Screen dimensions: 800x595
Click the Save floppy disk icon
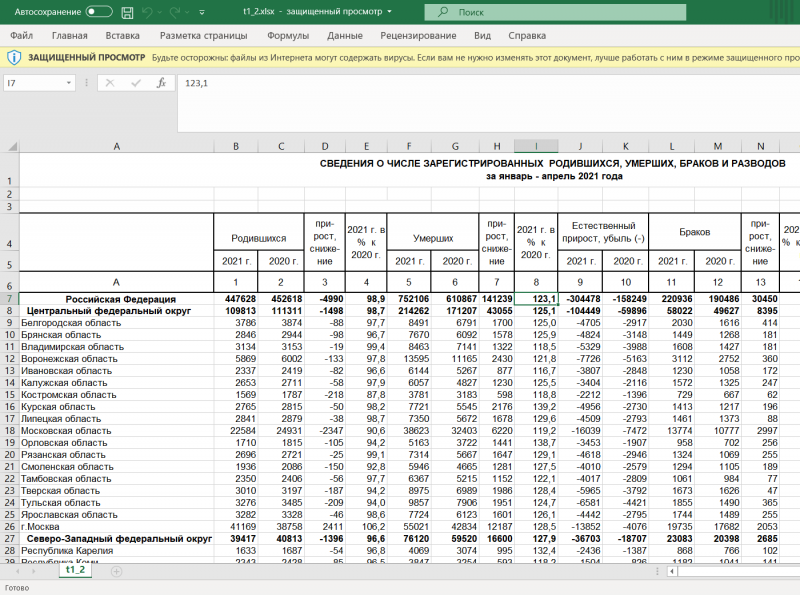pyautogui.click(x=128, y=12)
